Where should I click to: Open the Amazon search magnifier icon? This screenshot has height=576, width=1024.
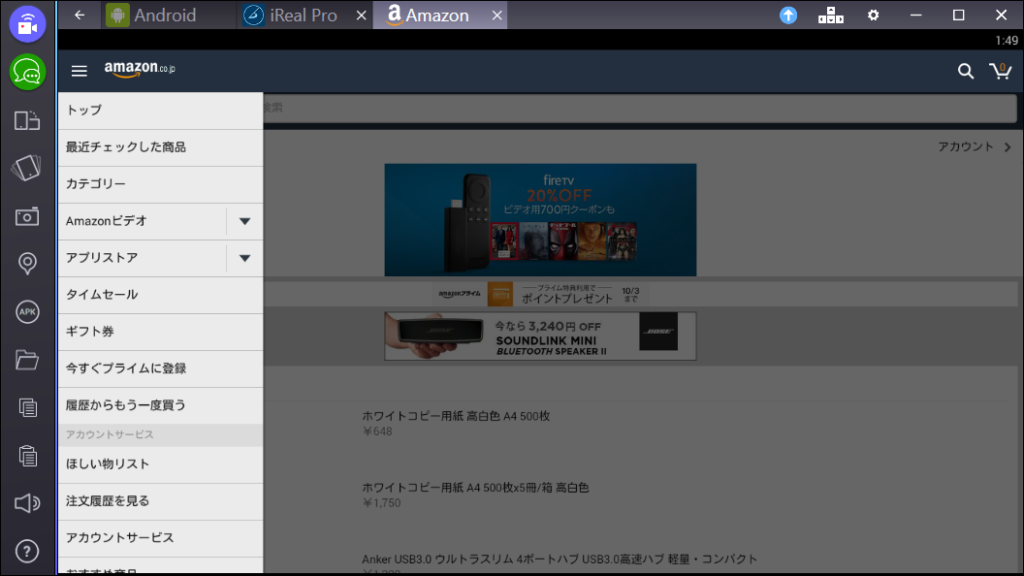point(965,71)
